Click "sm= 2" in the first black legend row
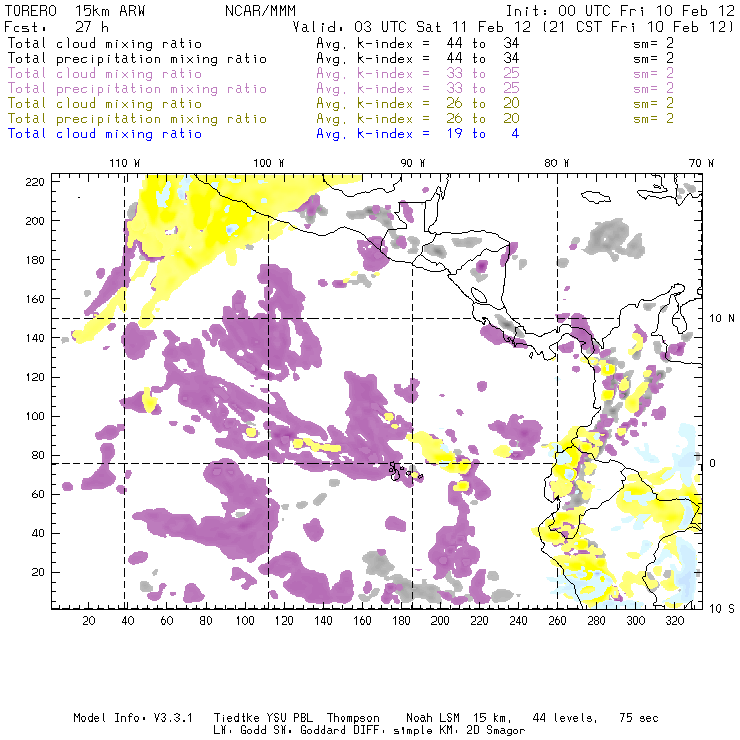 pos(654,43)
